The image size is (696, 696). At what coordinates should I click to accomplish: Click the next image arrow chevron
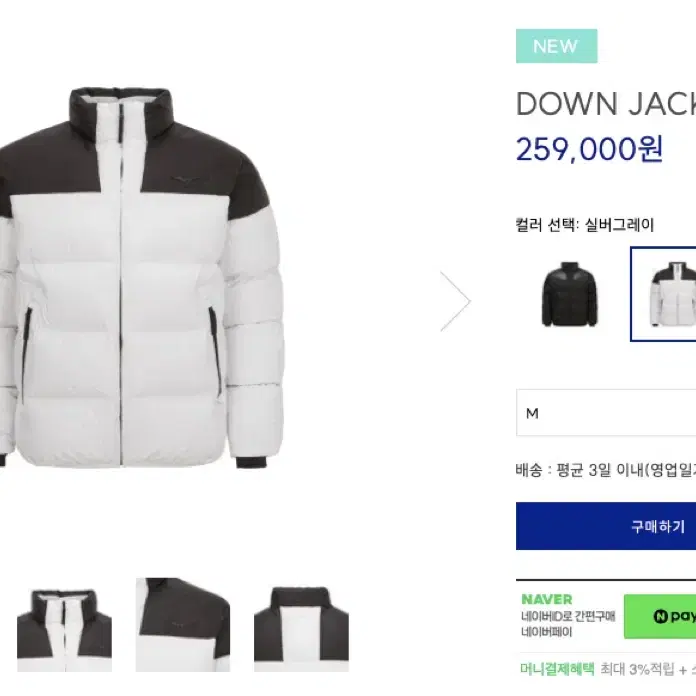tap(456, 301)
